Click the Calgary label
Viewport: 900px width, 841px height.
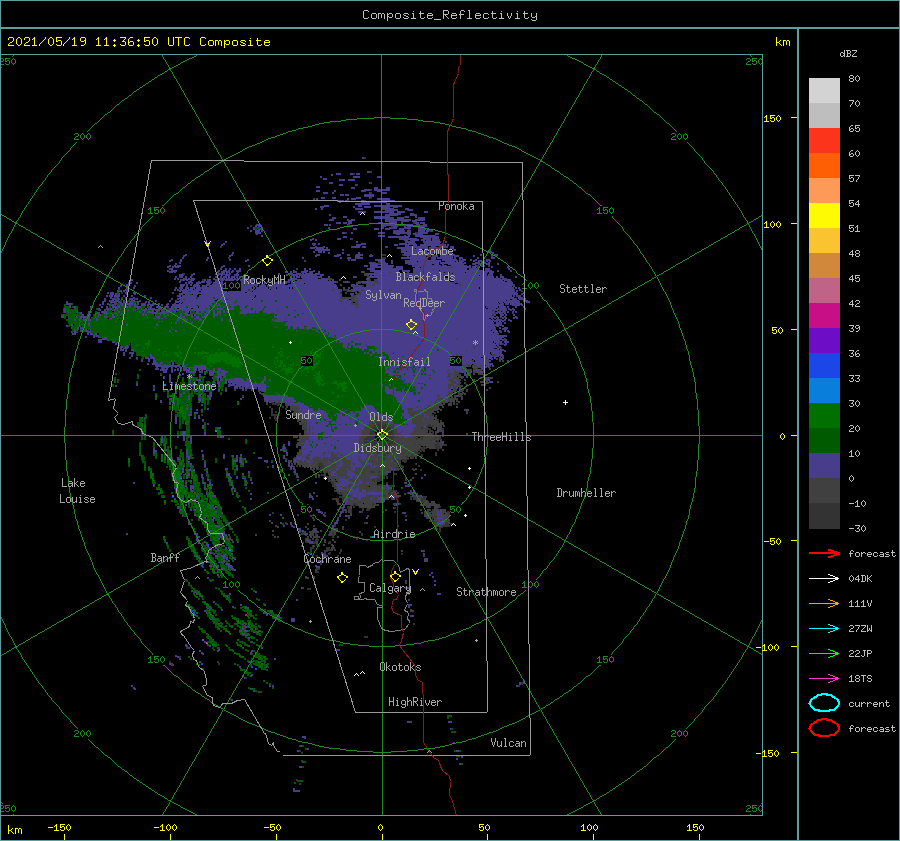(x=390, y=588)
